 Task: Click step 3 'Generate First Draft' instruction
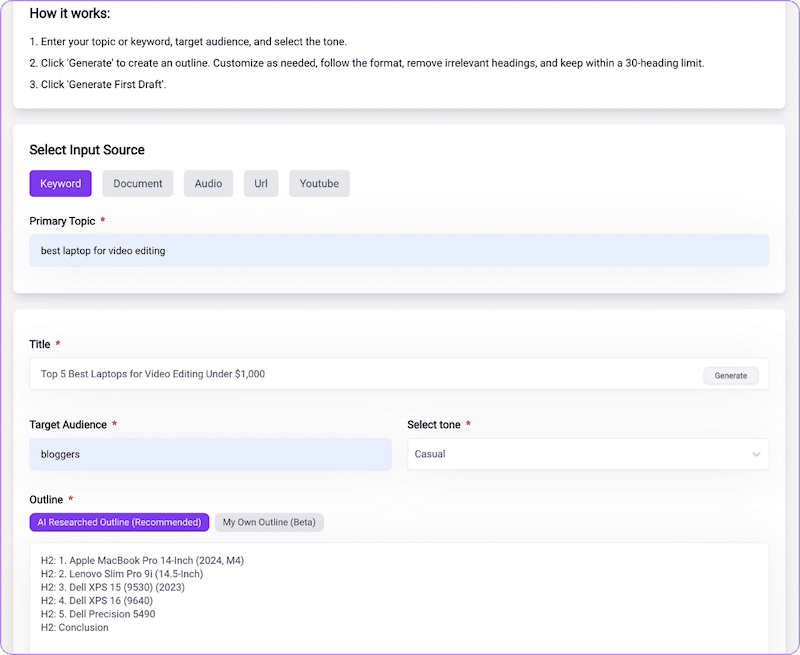click(98, 85)
